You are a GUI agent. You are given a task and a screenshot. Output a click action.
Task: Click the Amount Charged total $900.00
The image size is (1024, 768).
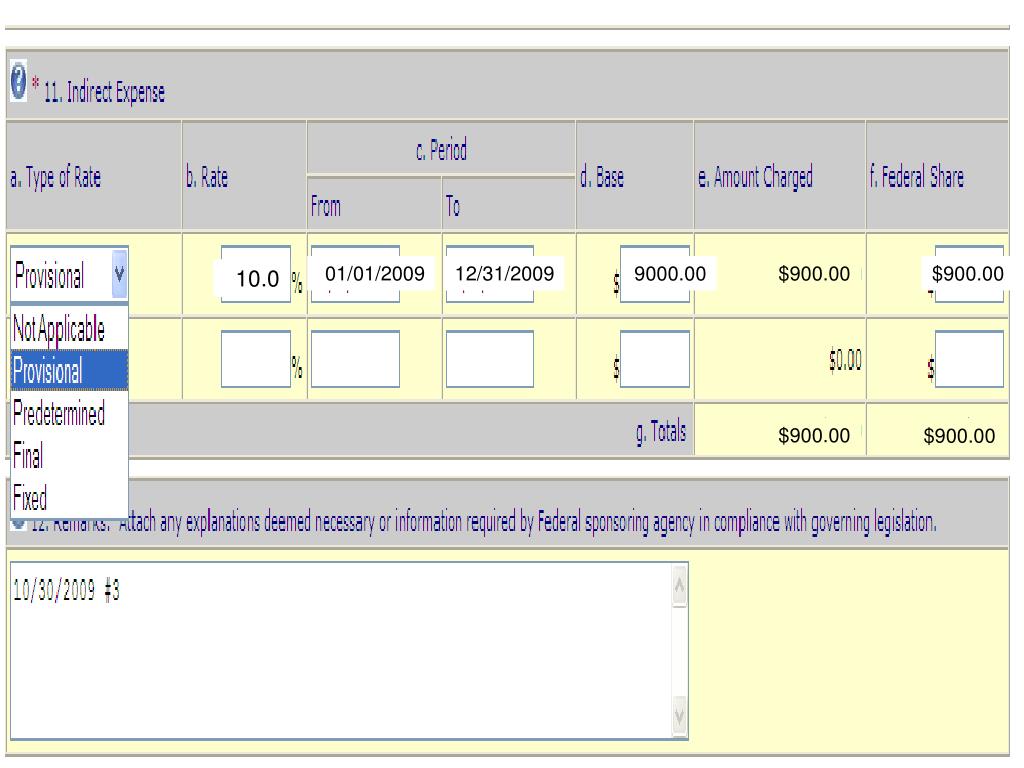(814, 436)
